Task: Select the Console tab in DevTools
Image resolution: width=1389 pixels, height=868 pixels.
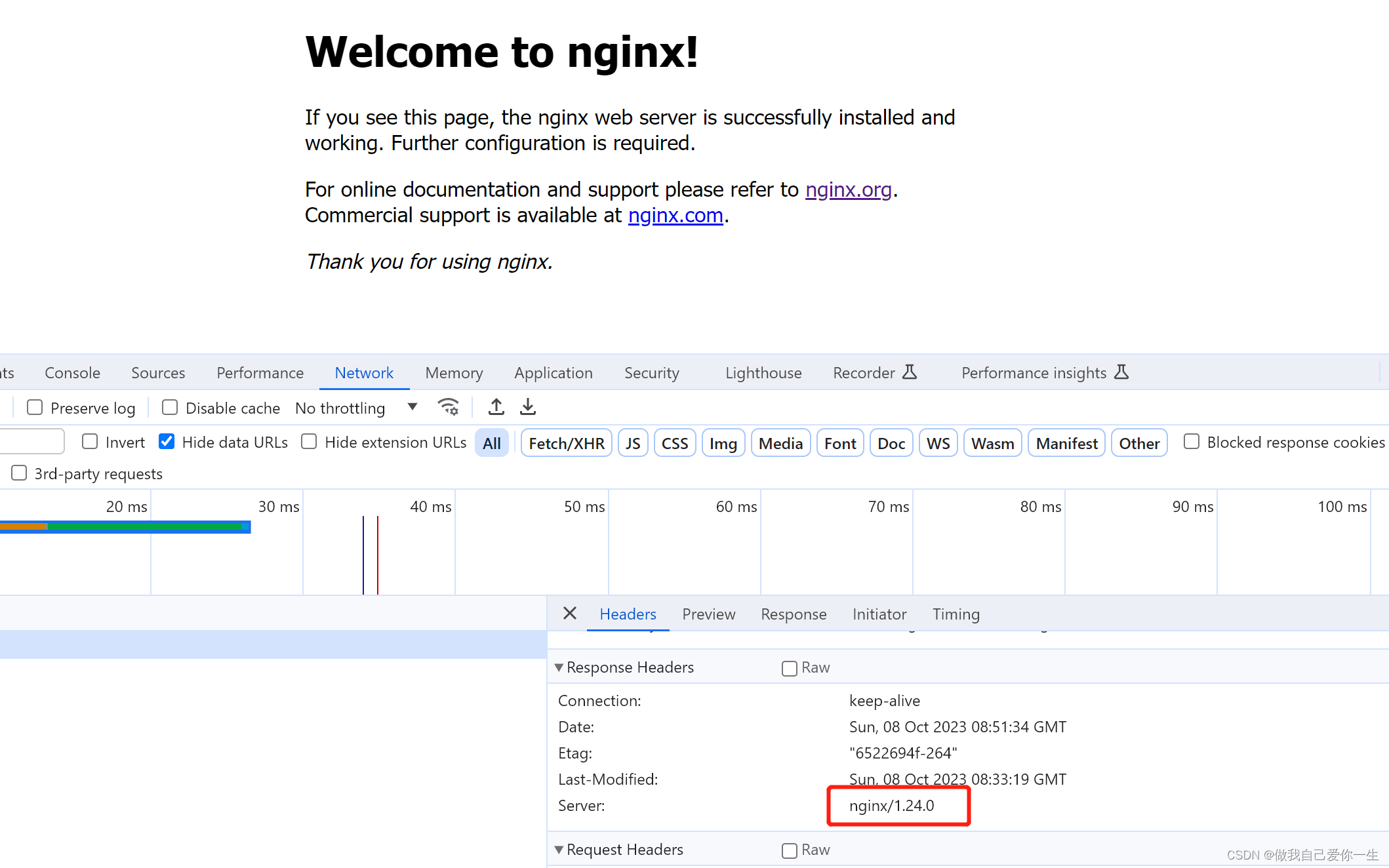Action: click(70, 373)
